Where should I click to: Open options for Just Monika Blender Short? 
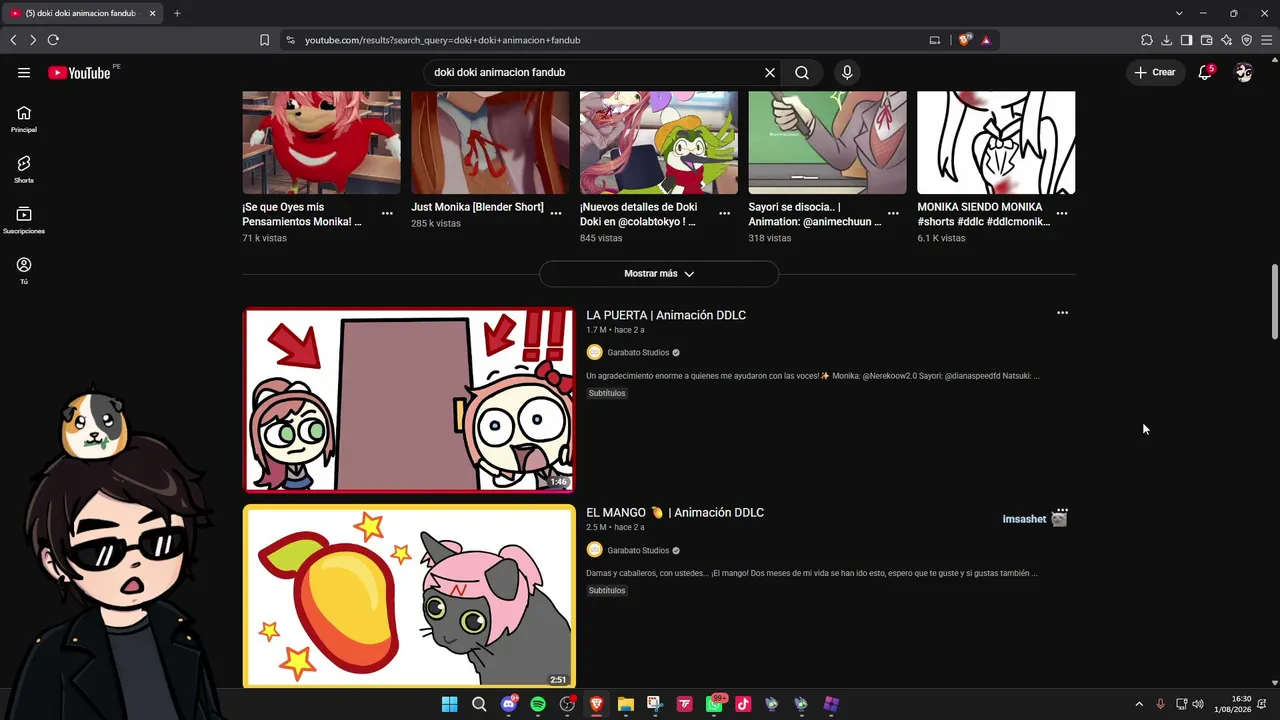pos(556,213)
